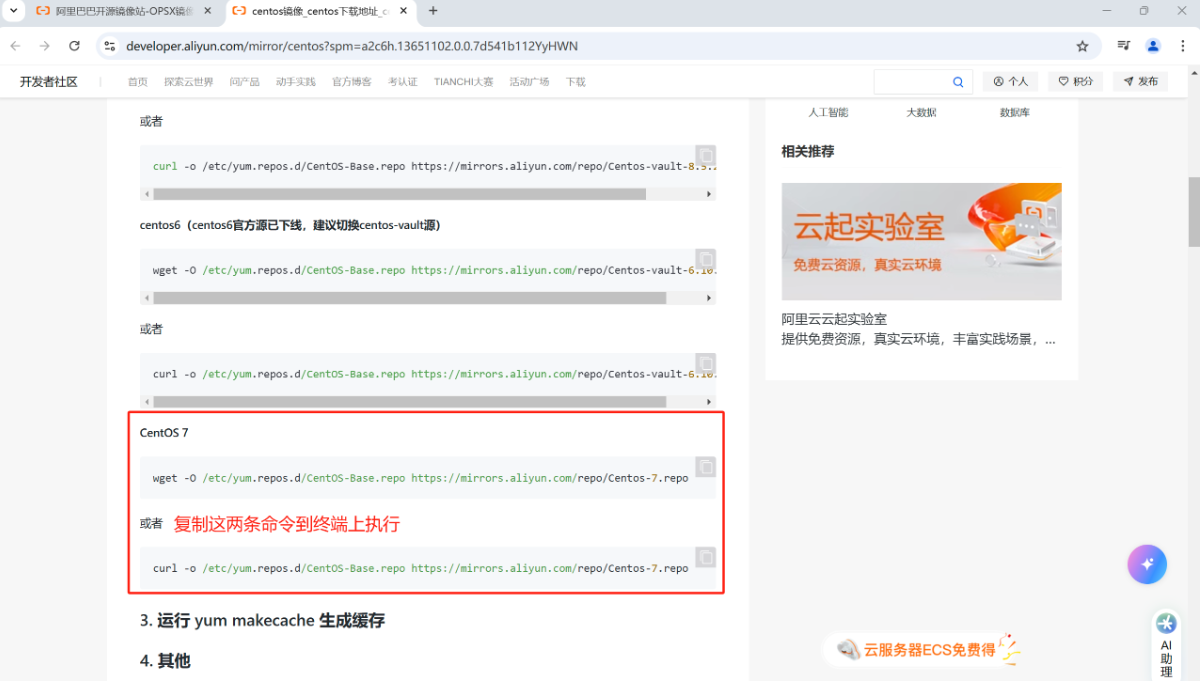Click horizontal scrollbar under Centos-vault-8 curl command
The image size is (1200, 681).
click(399, 194)
